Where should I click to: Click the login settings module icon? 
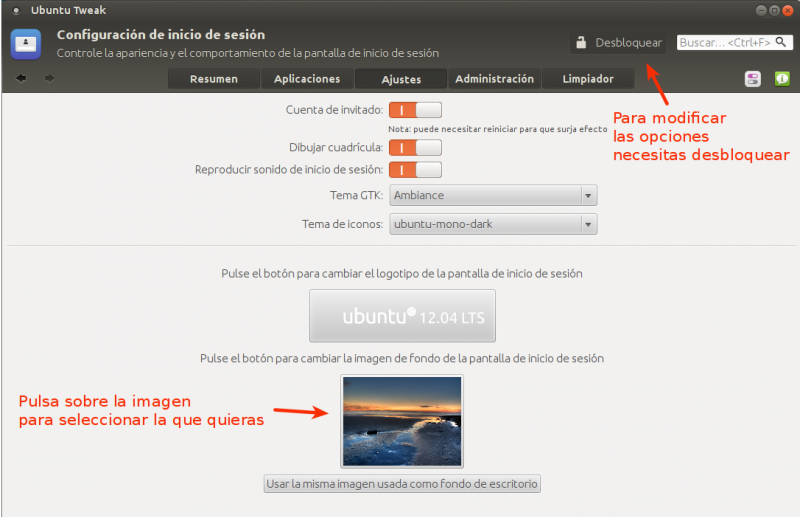tap(26, 43)
